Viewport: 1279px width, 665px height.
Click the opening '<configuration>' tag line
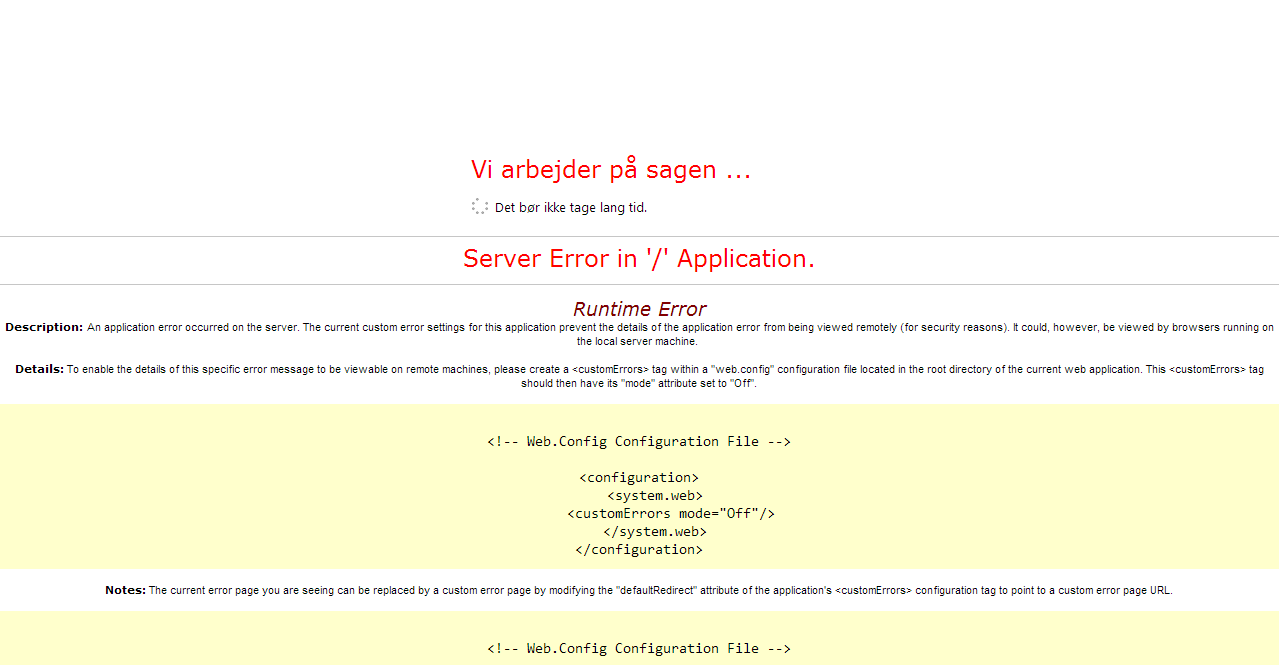tap(639, 477)
